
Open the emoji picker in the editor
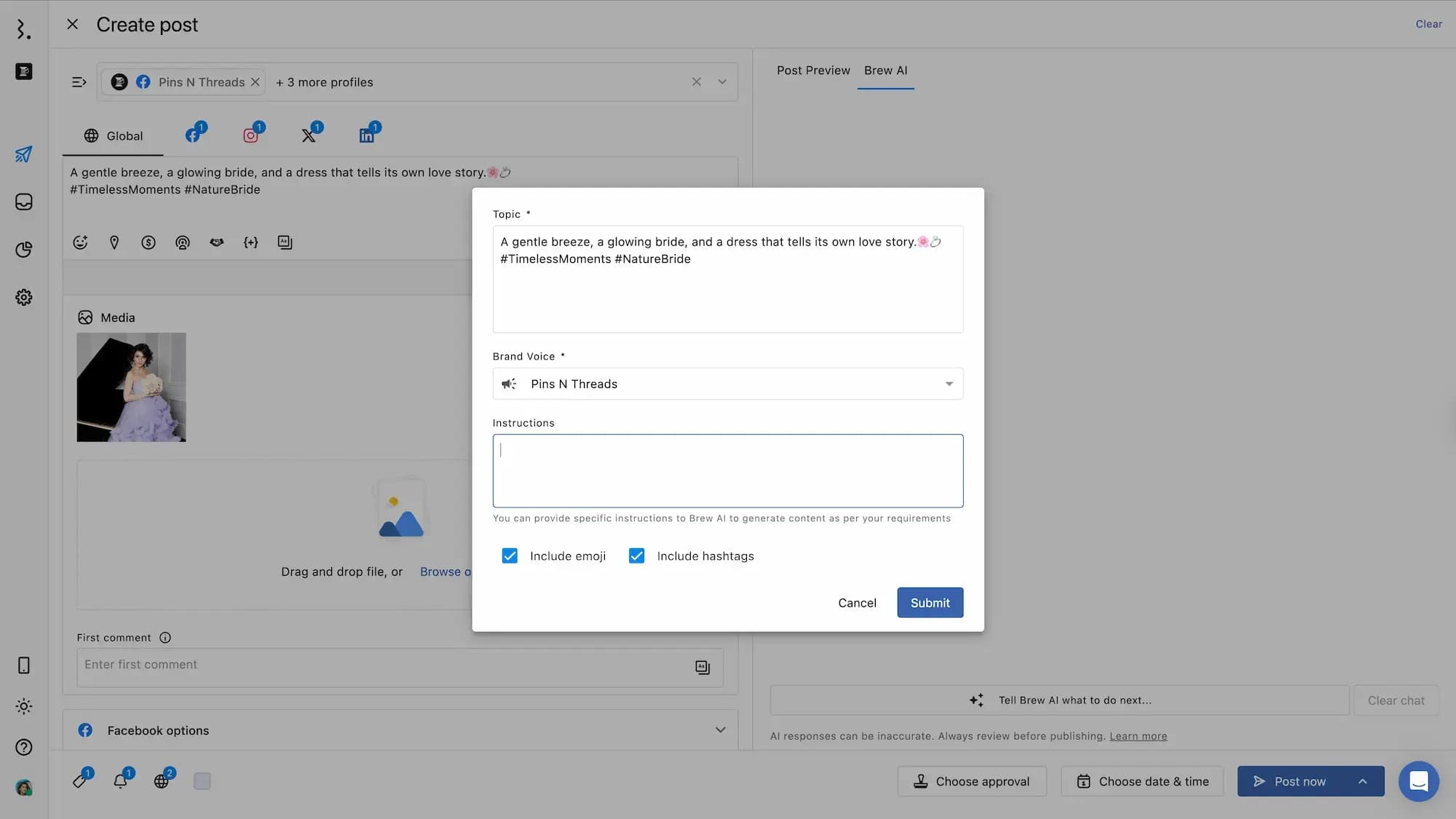click(x=80, y=242)
